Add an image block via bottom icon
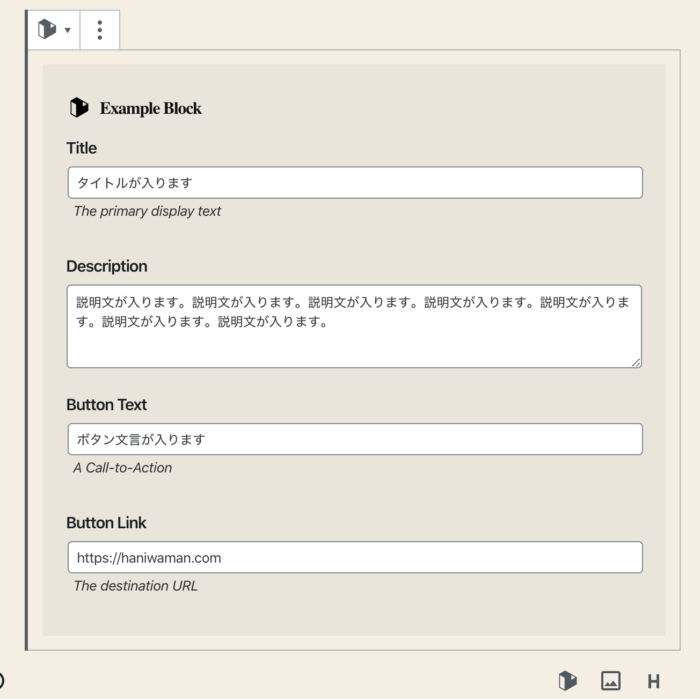Image resolution: width=700 pixels, height=699 pixels. [610, 681]
